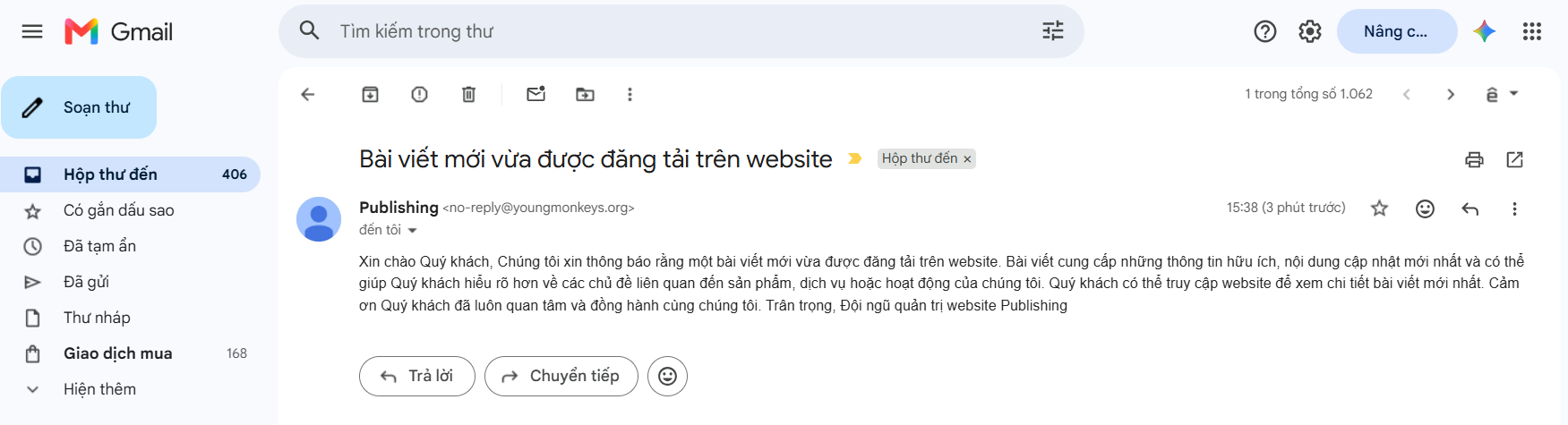
Task: Open the main menu hamburger icon
Action: pyautogui.click(x=32, y=31)
